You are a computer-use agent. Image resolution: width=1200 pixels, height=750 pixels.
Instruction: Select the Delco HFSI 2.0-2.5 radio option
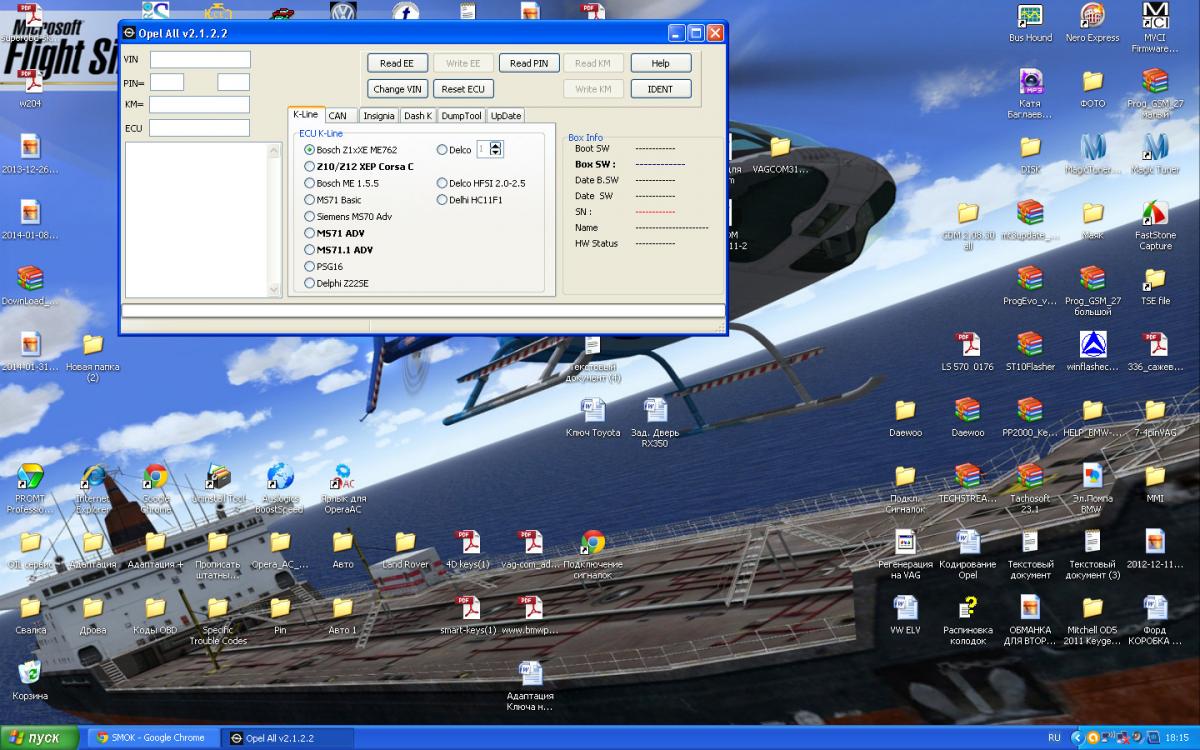point(442,183)
